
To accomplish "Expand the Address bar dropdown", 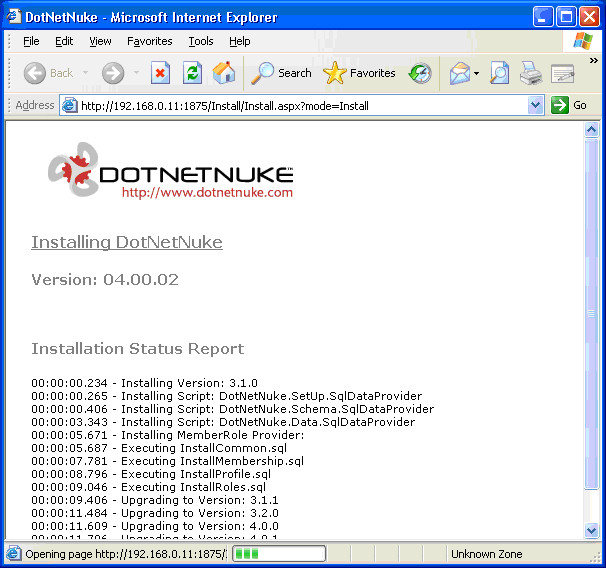I will pyautogui.click(x=535, y=105).
